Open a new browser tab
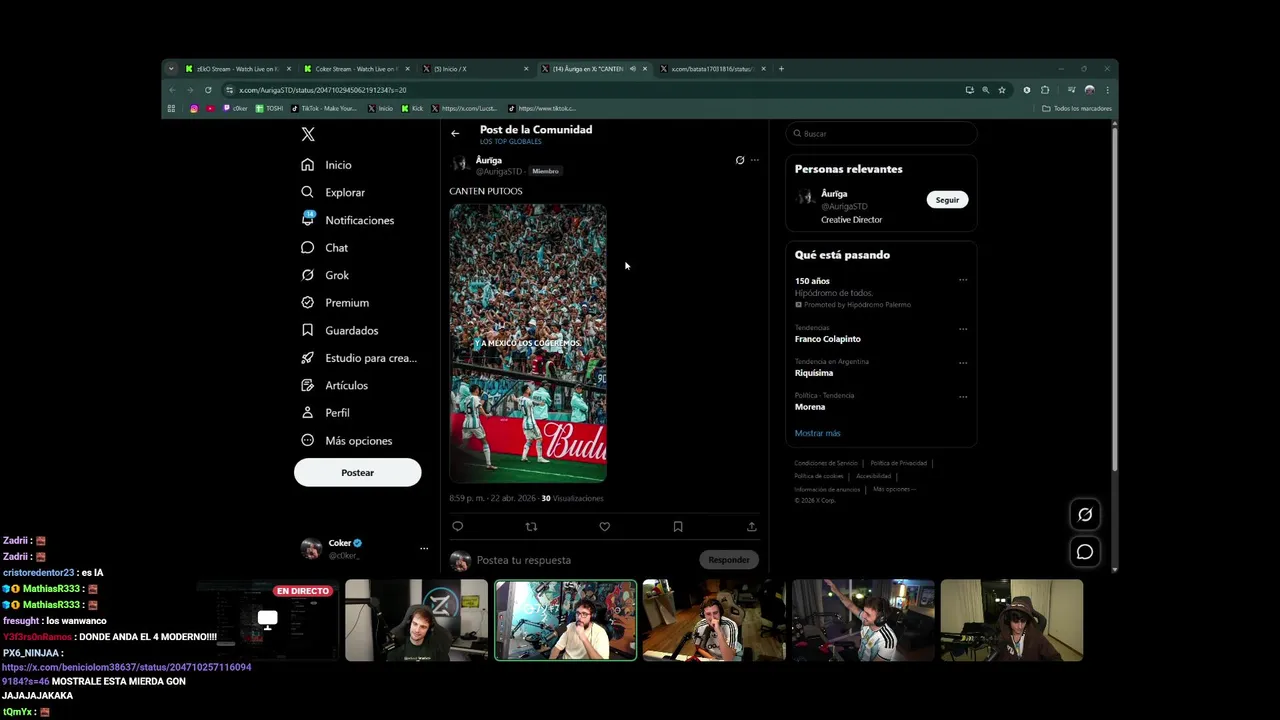This screenshot has height=720, width=1280. point(782,69)
